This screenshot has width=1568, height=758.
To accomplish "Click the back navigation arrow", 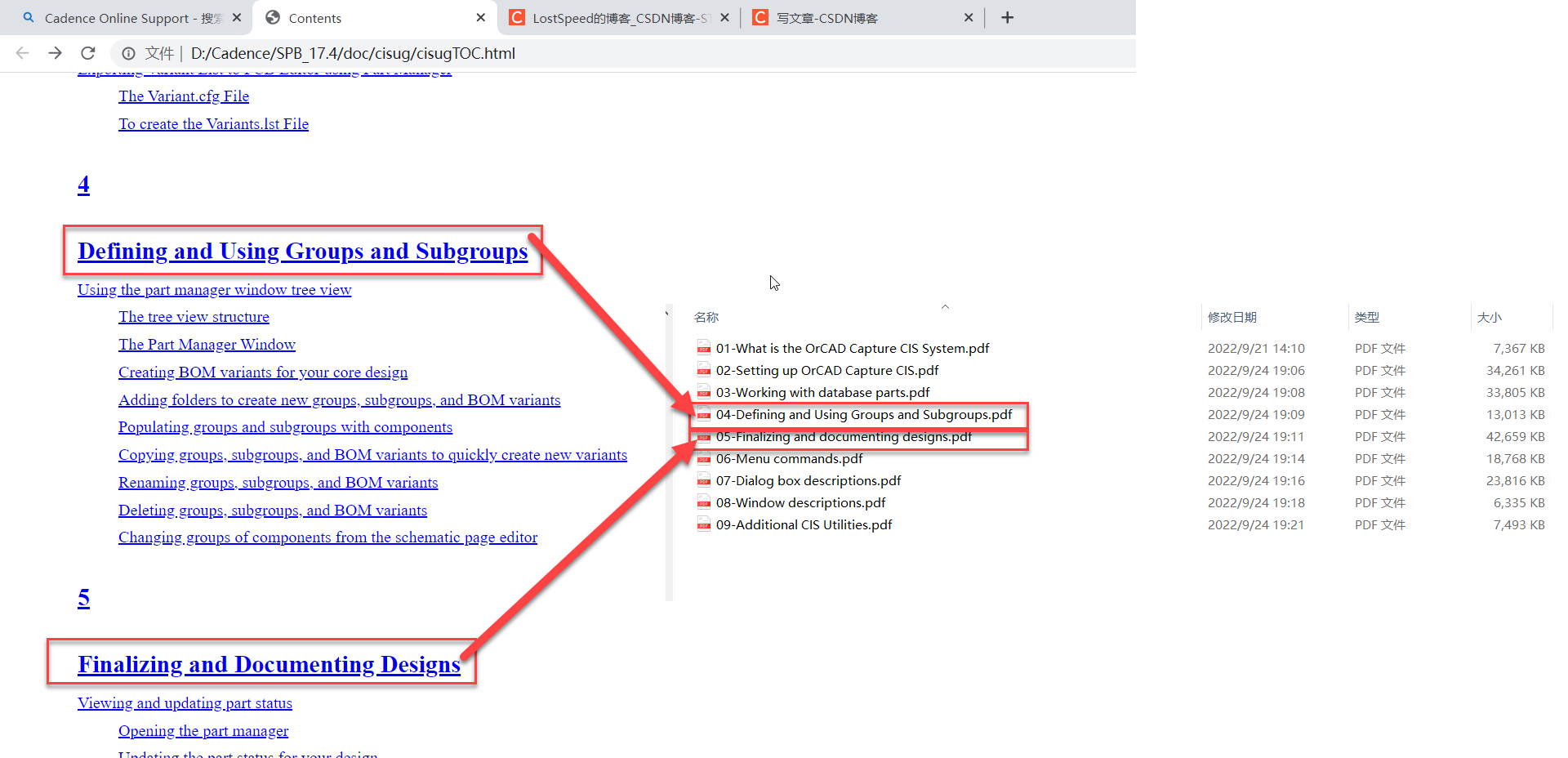I will click(22, 53).
